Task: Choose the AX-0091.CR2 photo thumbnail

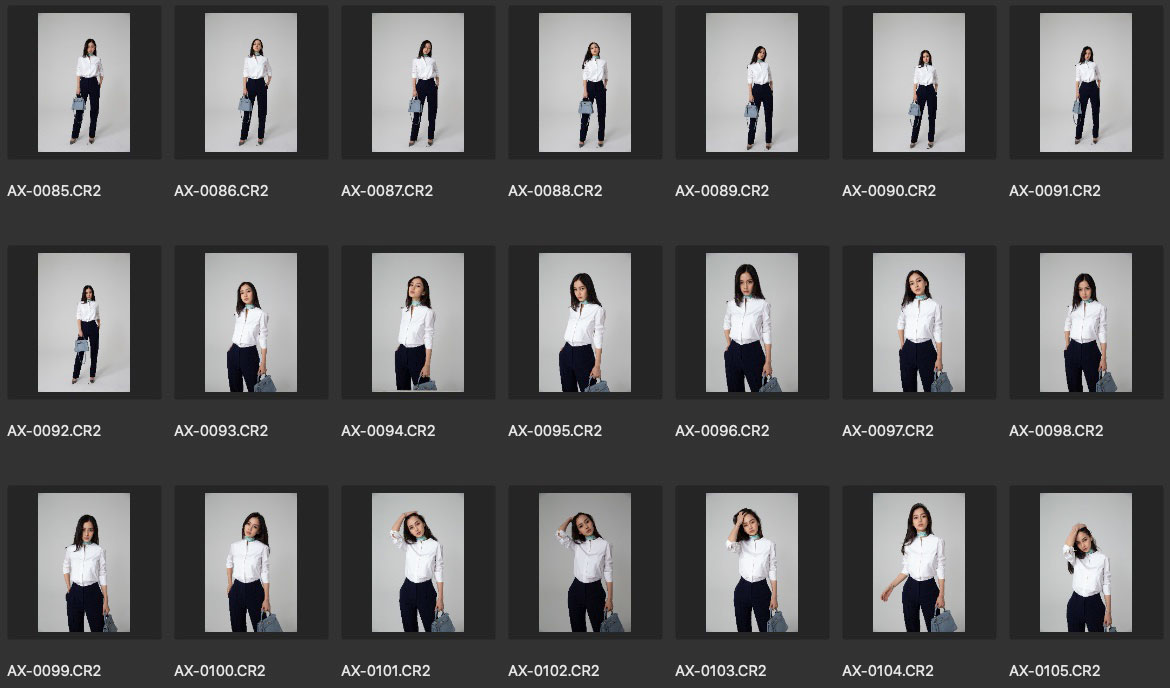Action: [1086, 82]
